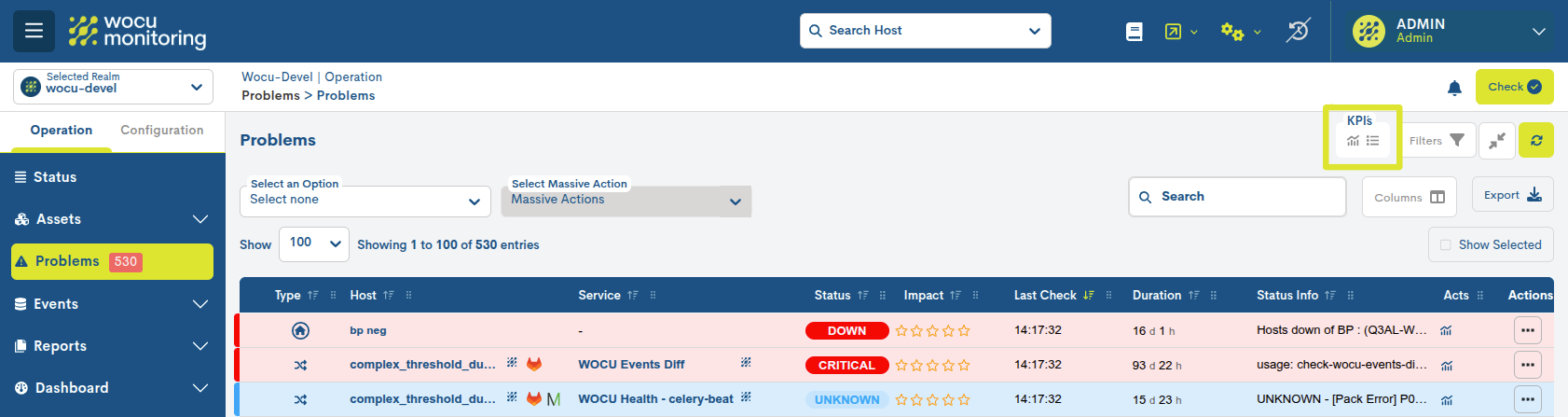Click the refresh table button
This screenshot has width=1568, height=417.
[1535, 141]
